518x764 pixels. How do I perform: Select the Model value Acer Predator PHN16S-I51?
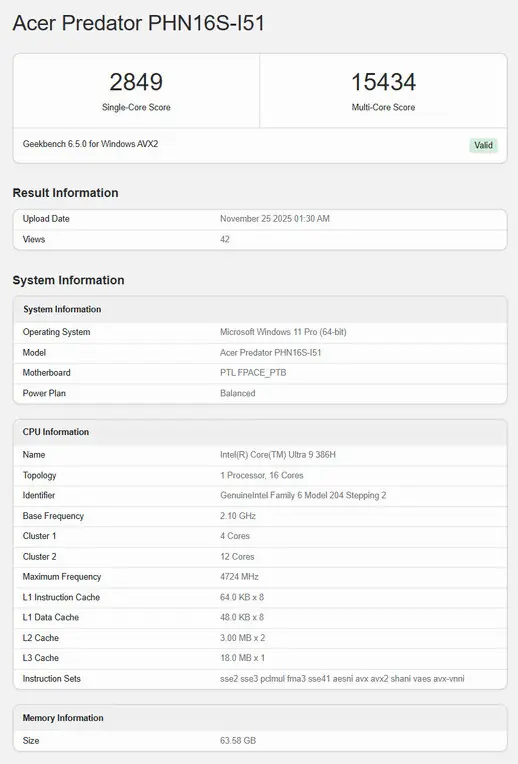coord(270,352)
